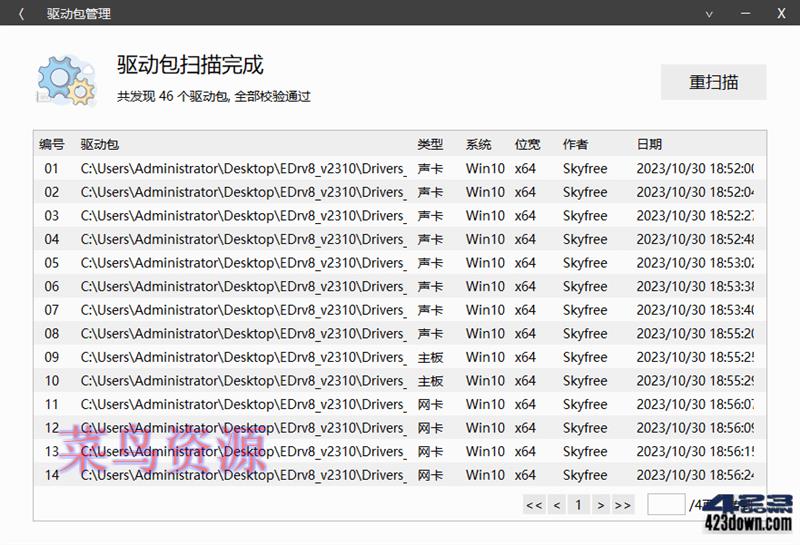Select Skyfree cell in row 06
This screenshot has height=545, width=800.
click(585, 286)
